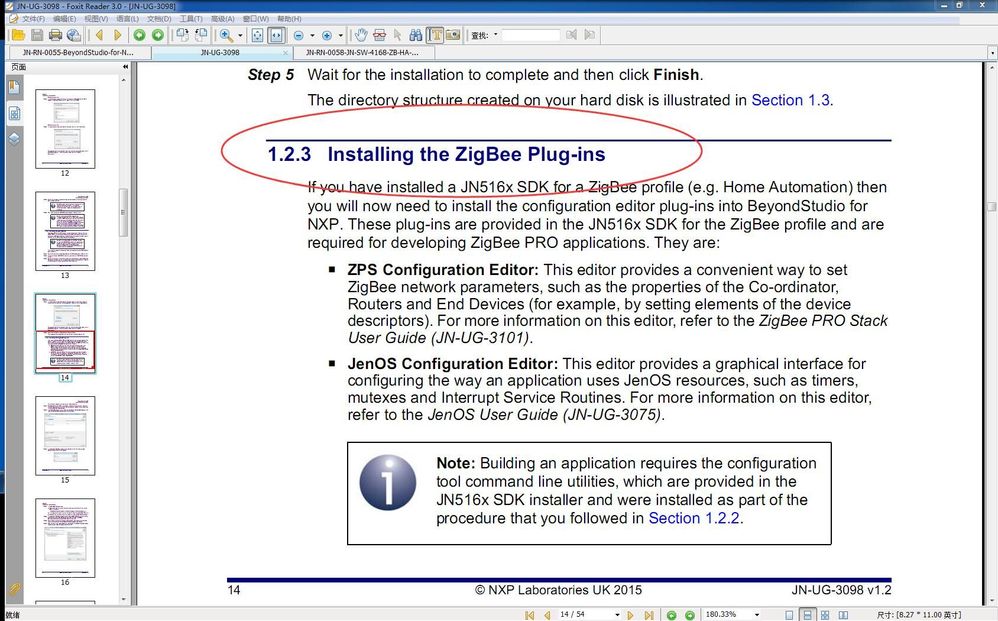
Task: Switch to Facing pages layout in status bar
Action: pyautogui.click(x=843, y=615)
